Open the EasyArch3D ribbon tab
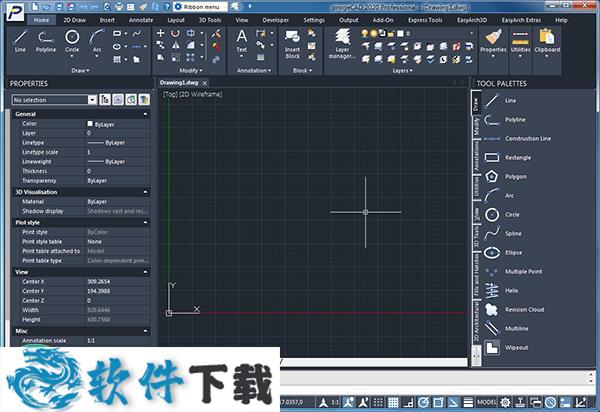This screenshot has width=600, height=412. (472, 20)
